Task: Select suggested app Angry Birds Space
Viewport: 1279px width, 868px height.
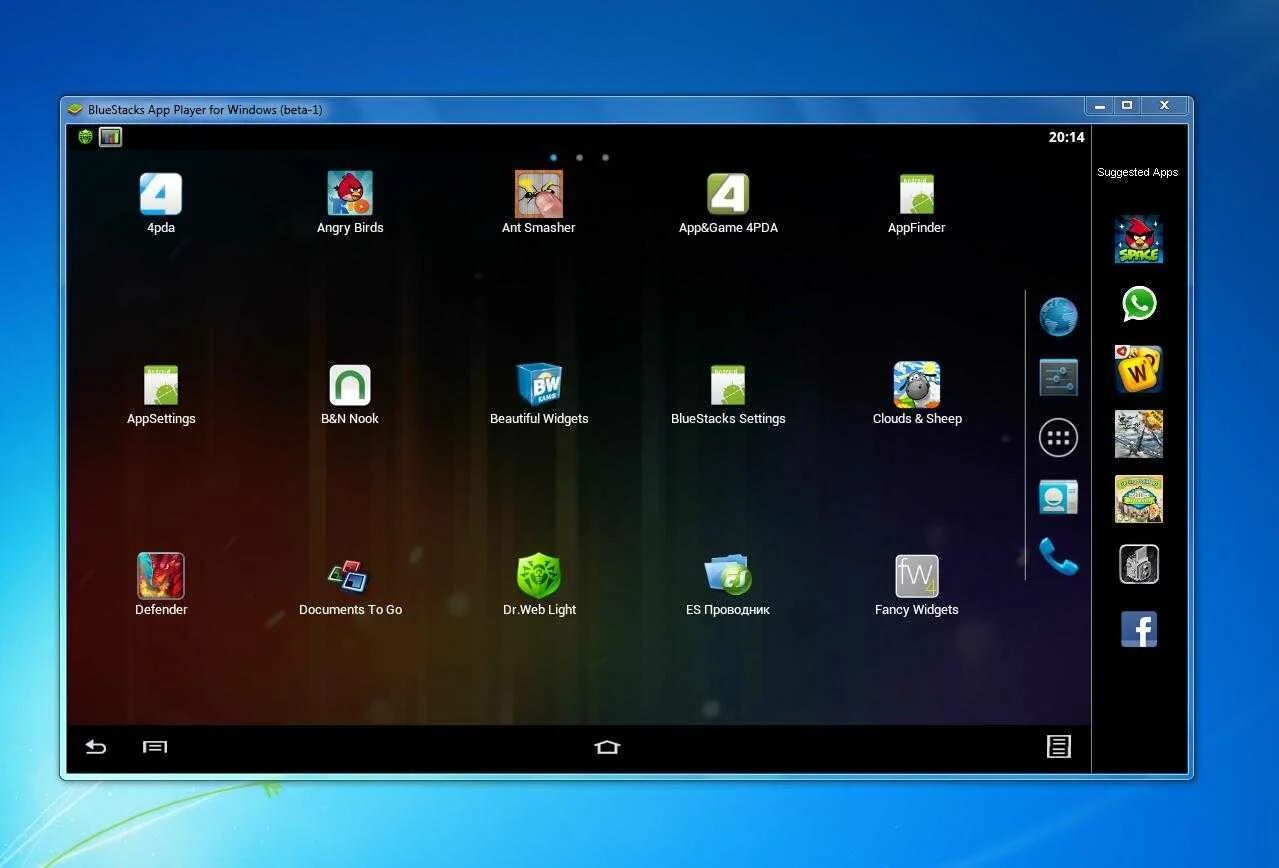Action: pyautogui.click(x=1139, y=240)
